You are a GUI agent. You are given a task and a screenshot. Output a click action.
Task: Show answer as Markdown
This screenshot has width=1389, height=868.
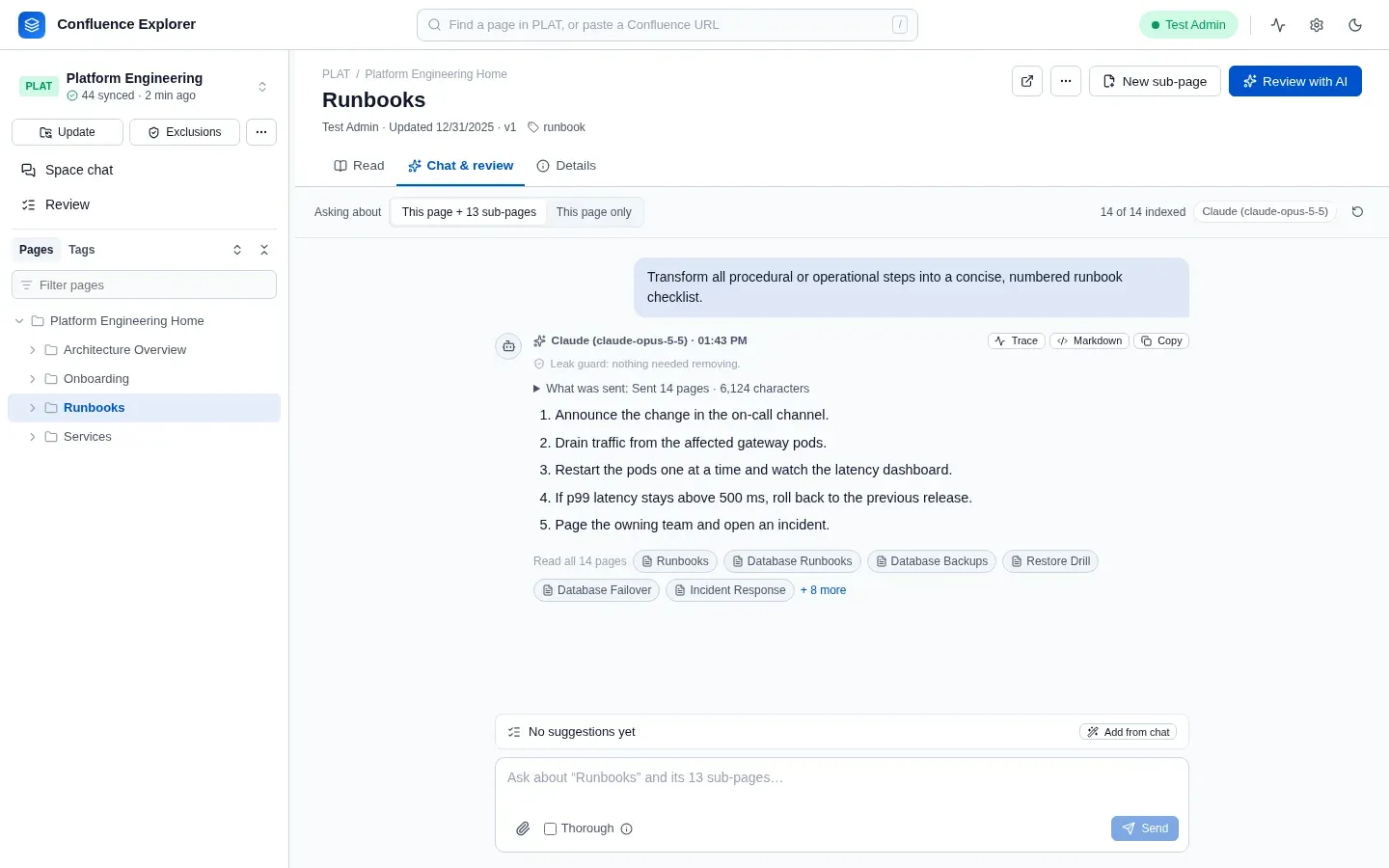(1090, 340)
